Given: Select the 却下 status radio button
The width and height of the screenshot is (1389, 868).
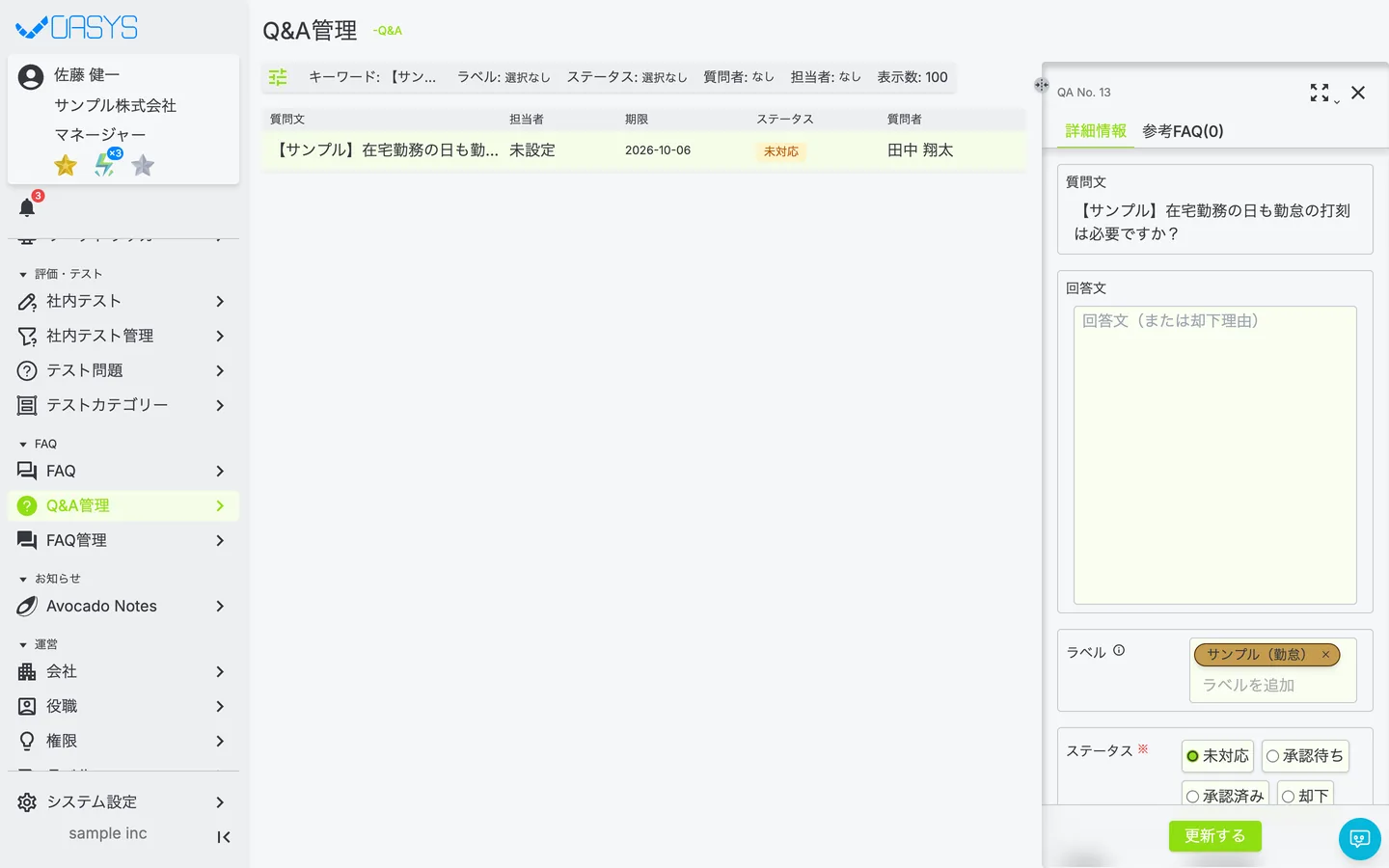Looking at the screenshot, I should (x=1288, y=797).
